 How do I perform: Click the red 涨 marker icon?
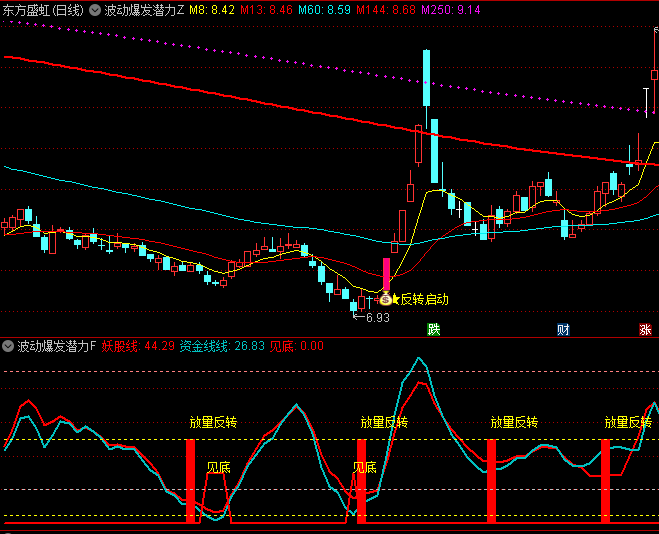coord(645,329)
